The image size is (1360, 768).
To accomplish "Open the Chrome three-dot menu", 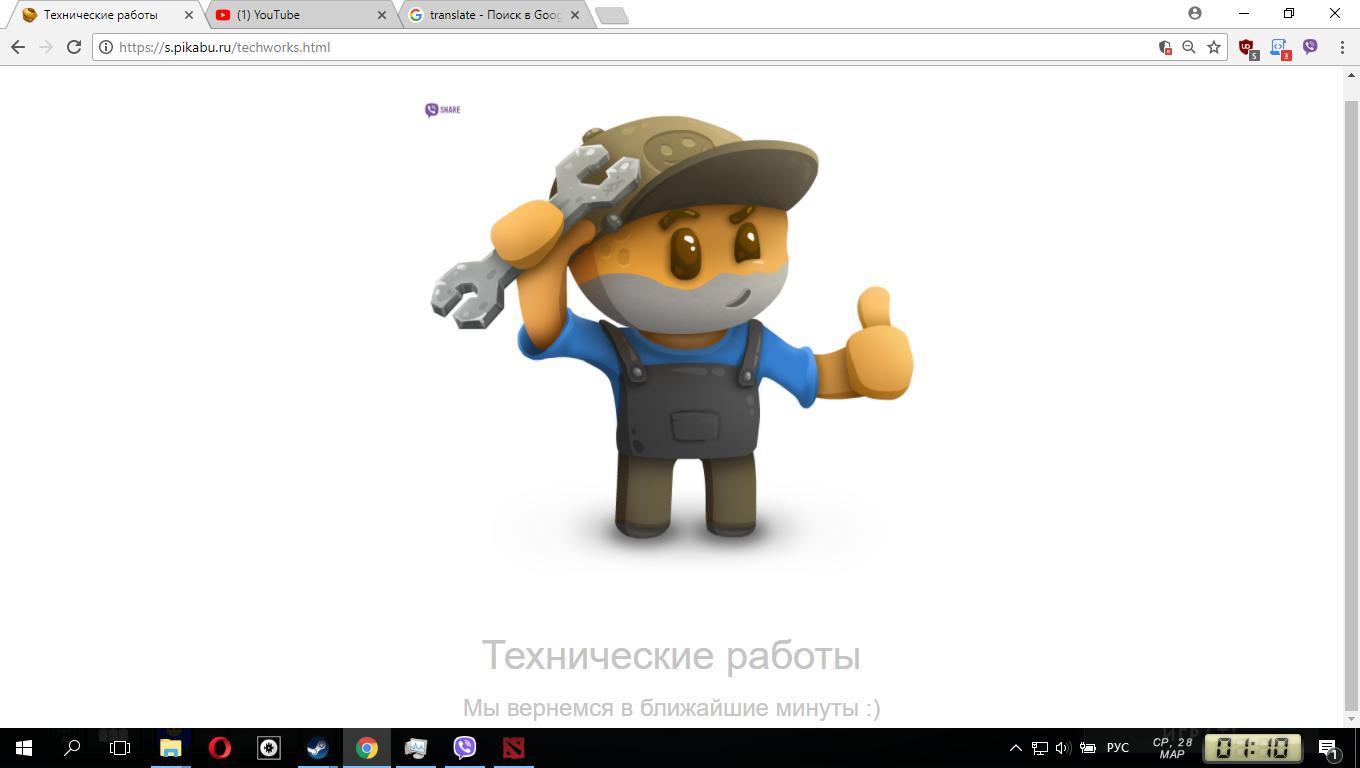I will pos(1342,47).
